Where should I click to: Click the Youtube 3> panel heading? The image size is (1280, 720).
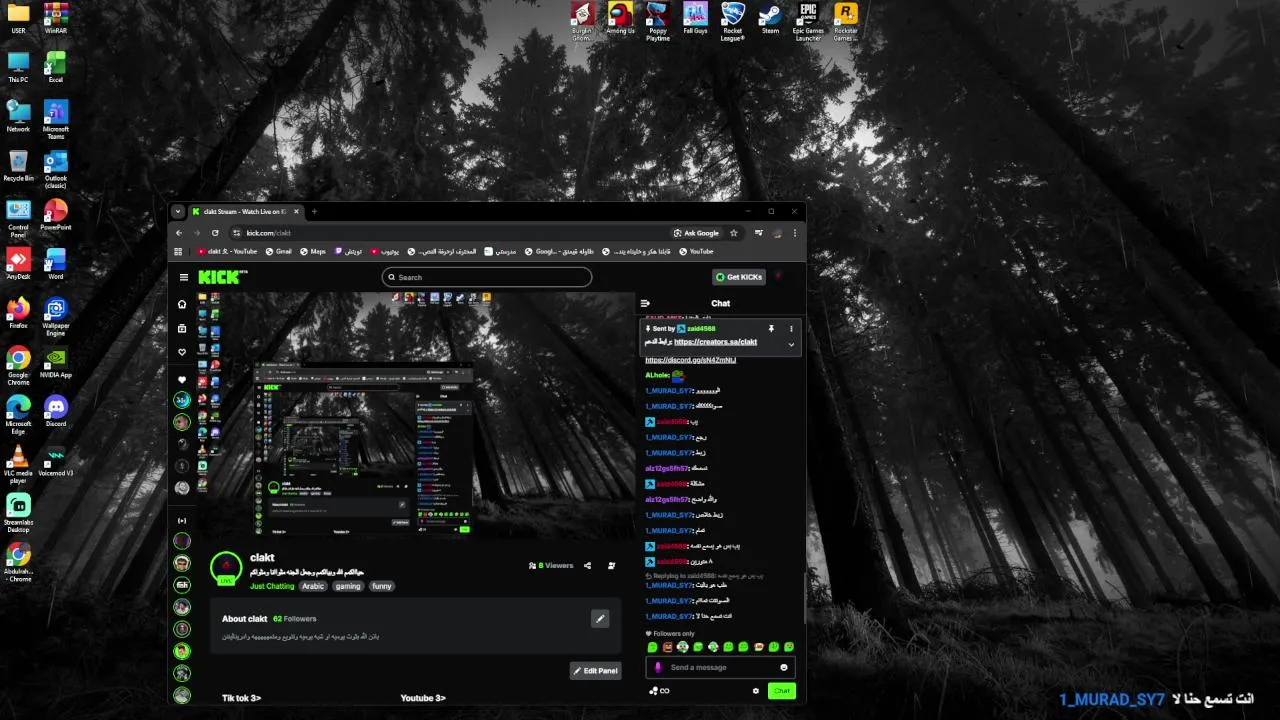click(423, 698)
